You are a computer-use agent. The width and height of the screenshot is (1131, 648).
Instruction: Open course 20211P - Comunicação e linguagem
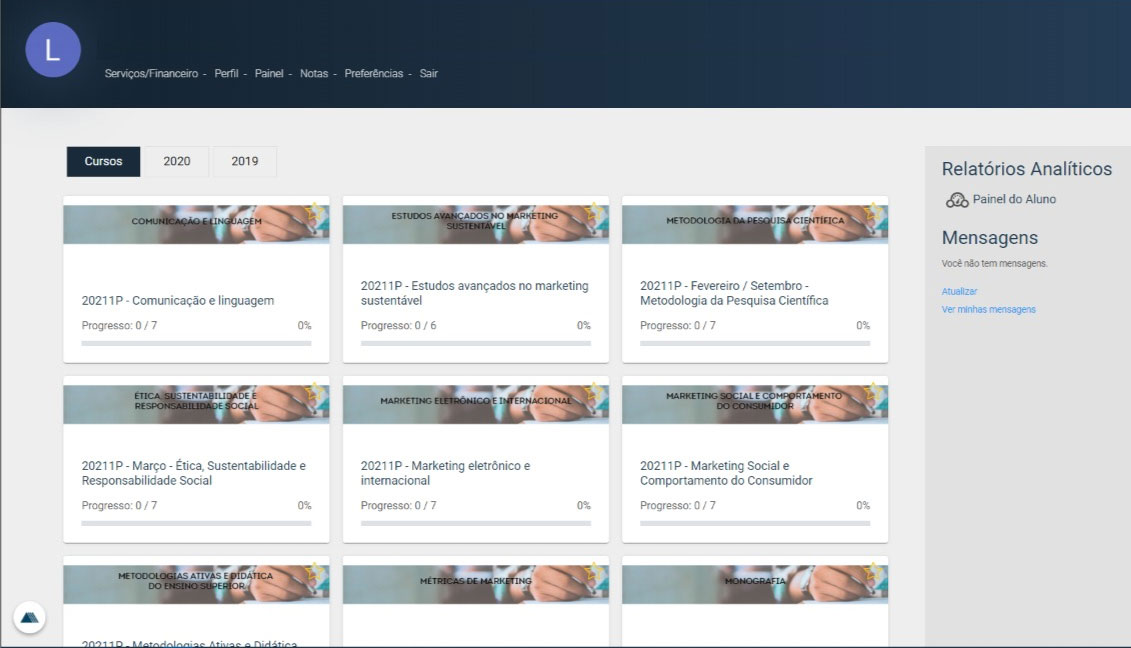(x=177, y=301)
